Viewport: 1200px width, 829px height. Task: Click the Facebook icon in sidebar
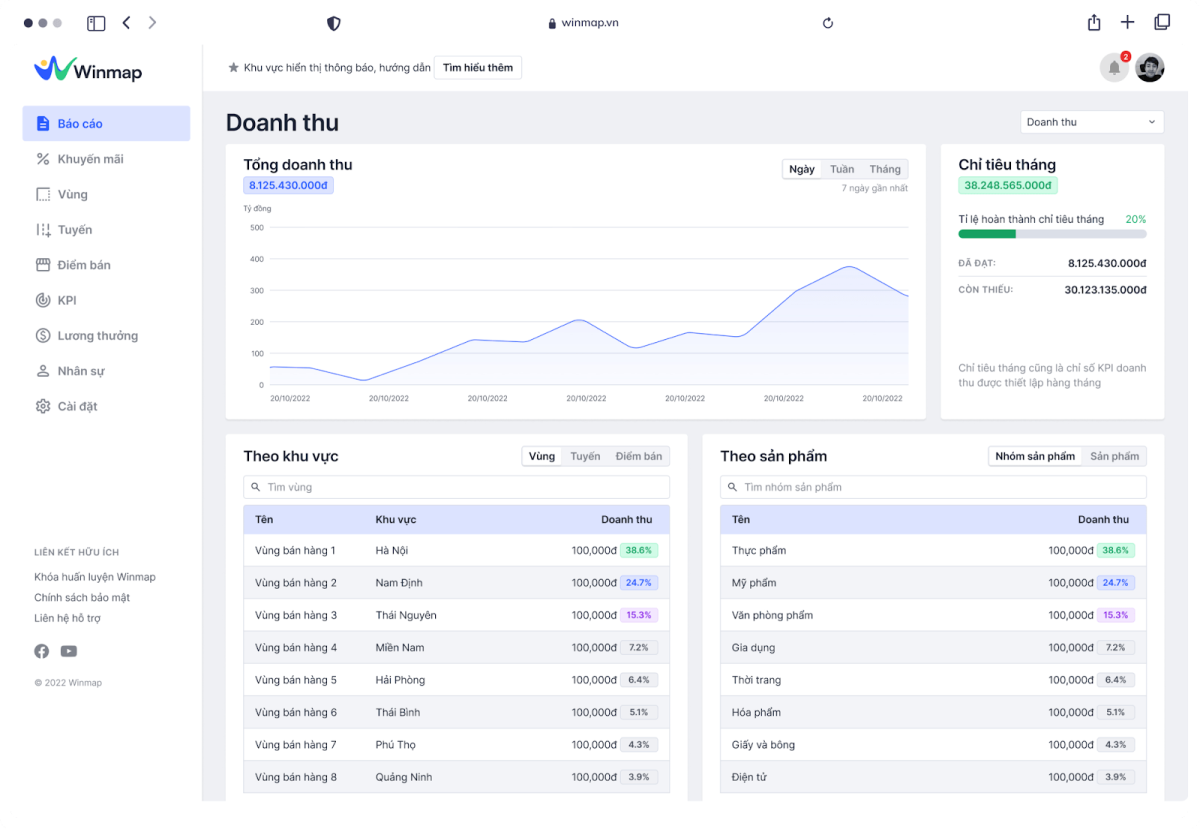point(42,651)
